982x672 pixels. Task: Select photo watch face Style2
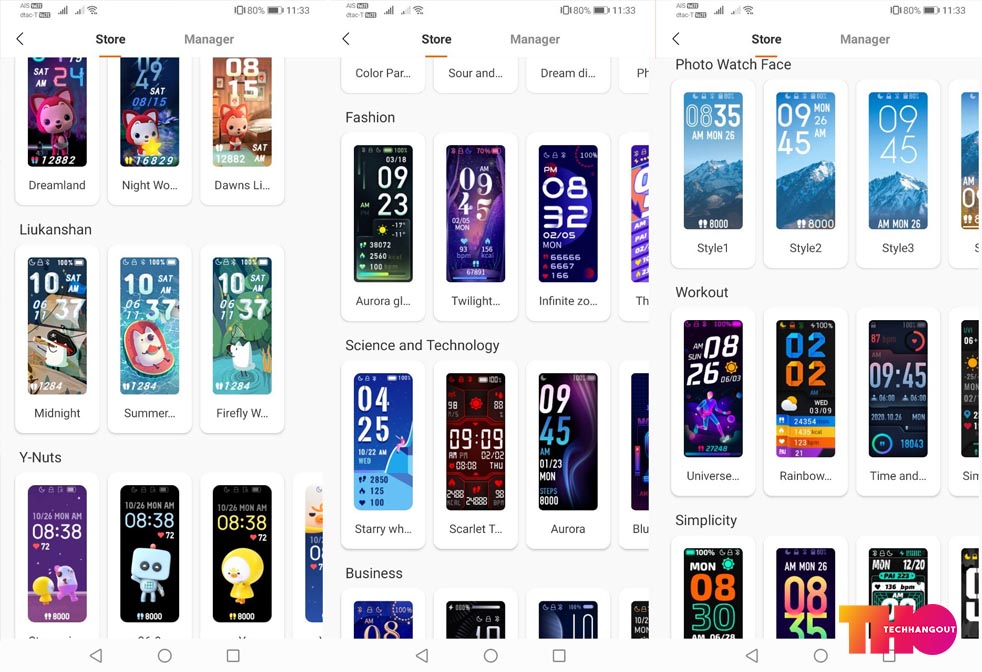tap(805, 173)
